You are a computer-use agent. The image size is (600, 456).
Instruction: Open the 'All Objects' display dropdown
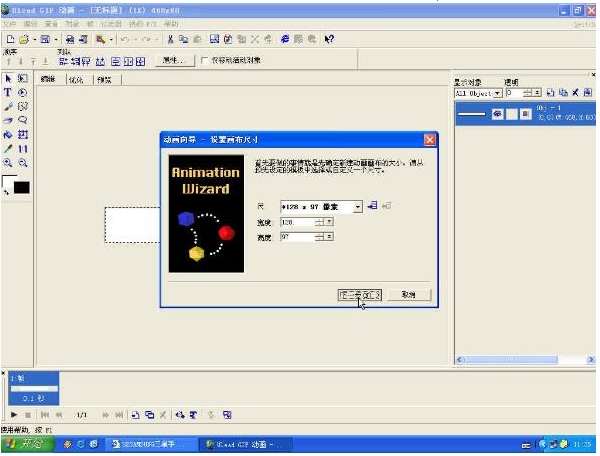497,93
